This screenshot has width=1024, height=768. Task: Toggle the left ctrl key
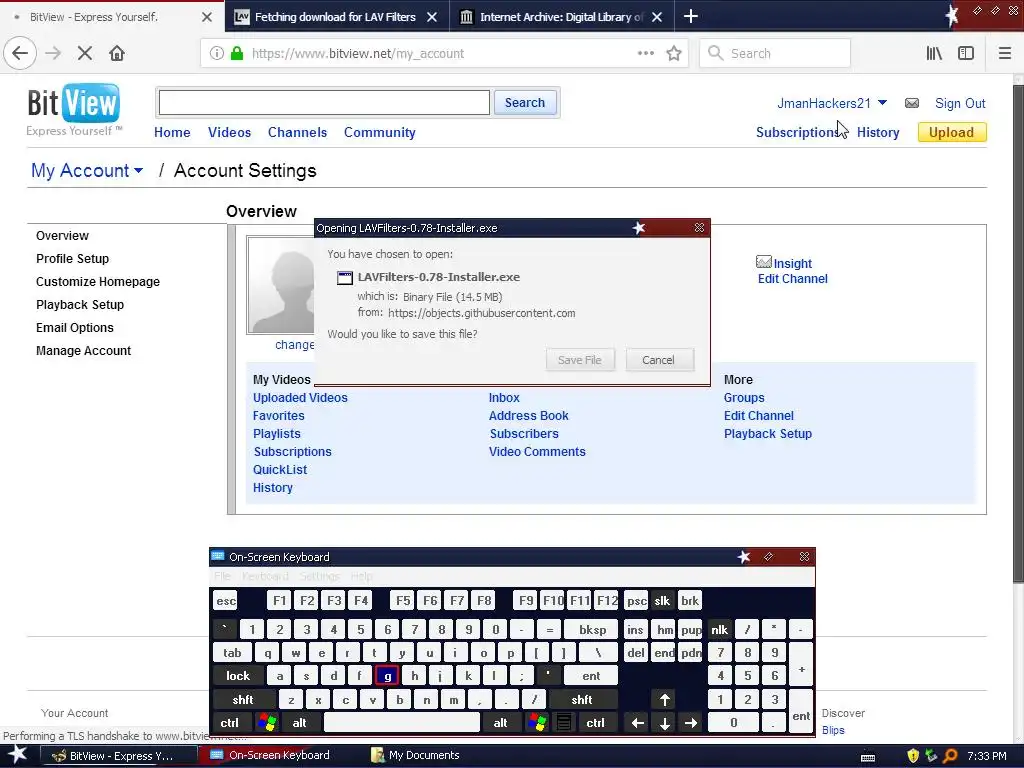pos(229,723)
